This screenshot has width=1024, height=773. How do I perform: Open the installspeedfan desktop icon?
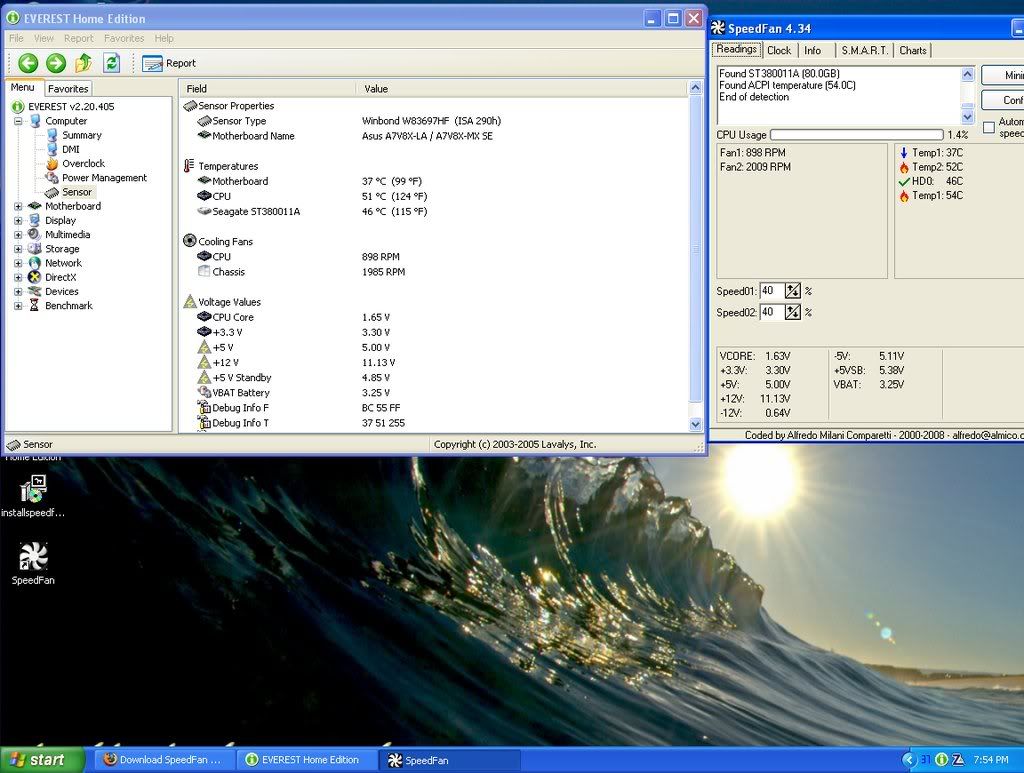33,495
